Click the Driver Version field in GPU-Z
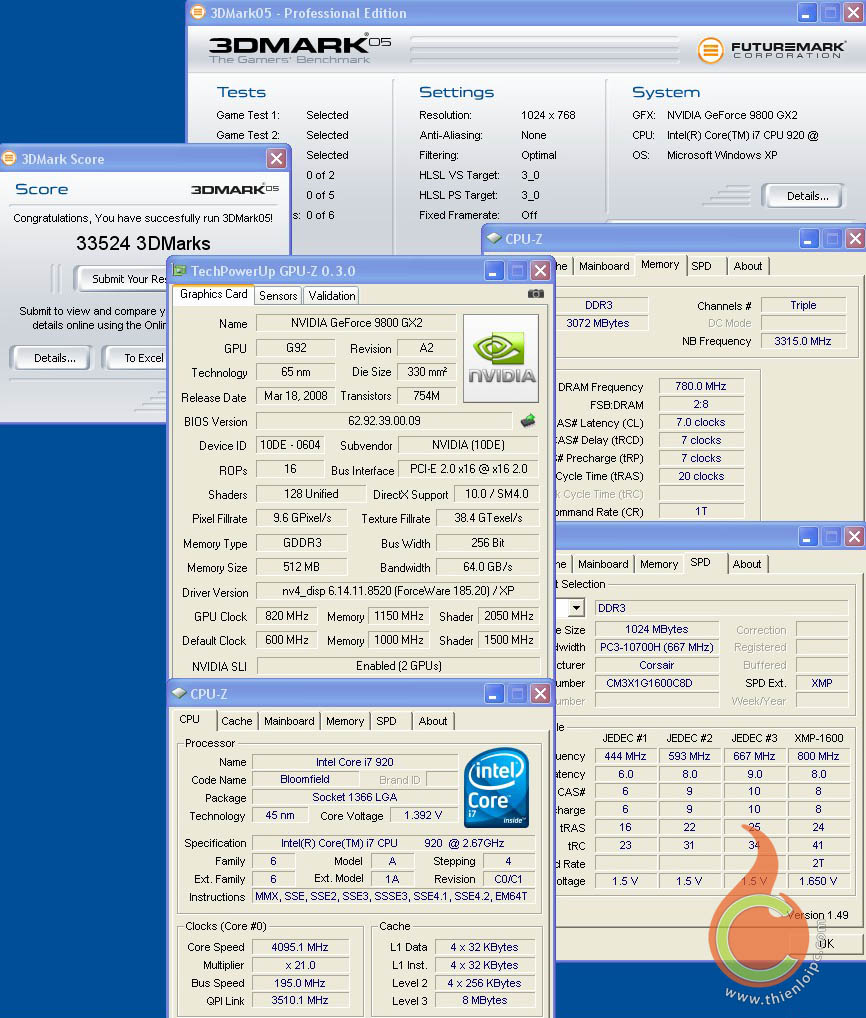The image size is (866, 1018). coord(398,591)
